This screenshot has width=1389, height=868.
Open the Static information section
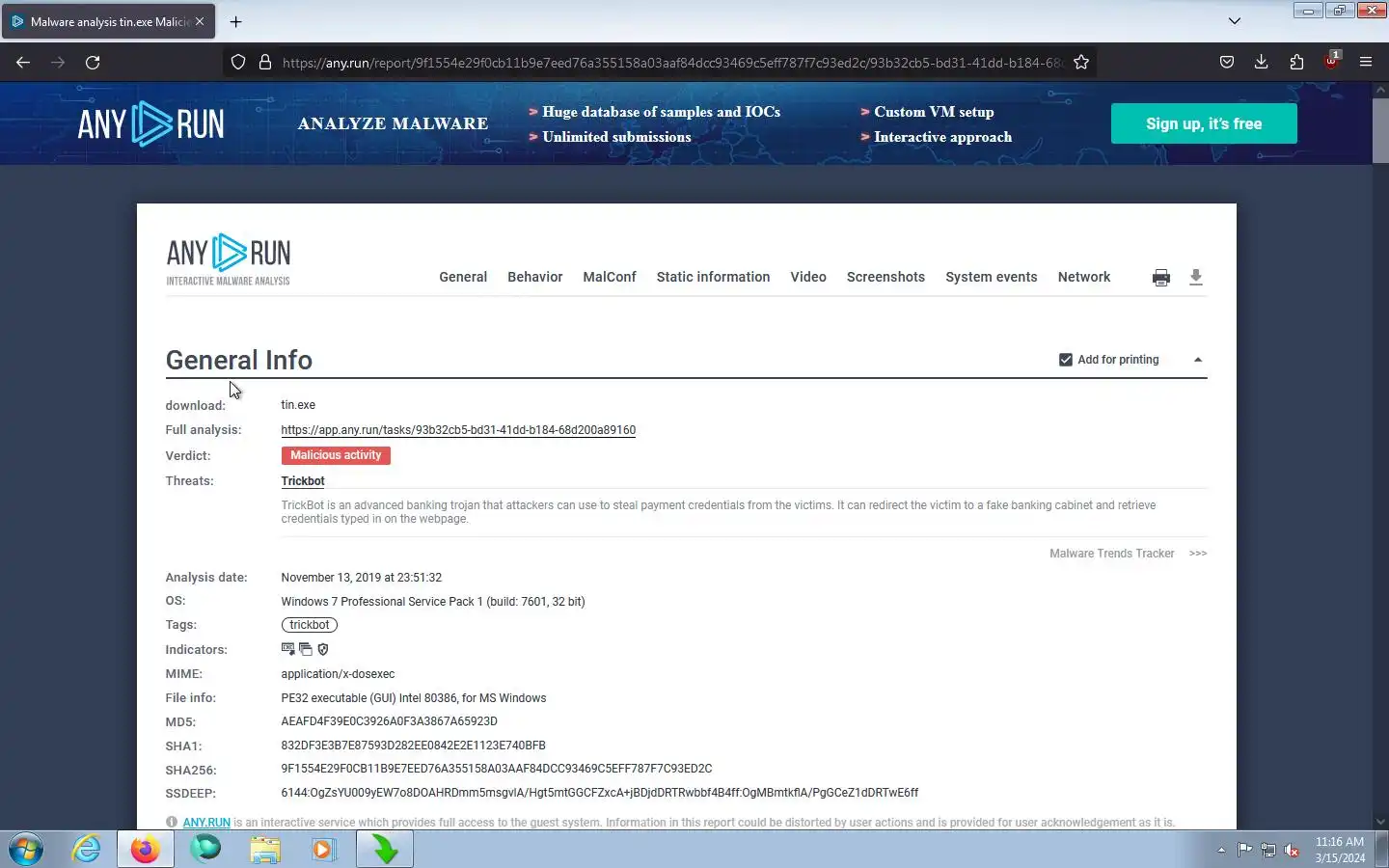tap(714, 277)
